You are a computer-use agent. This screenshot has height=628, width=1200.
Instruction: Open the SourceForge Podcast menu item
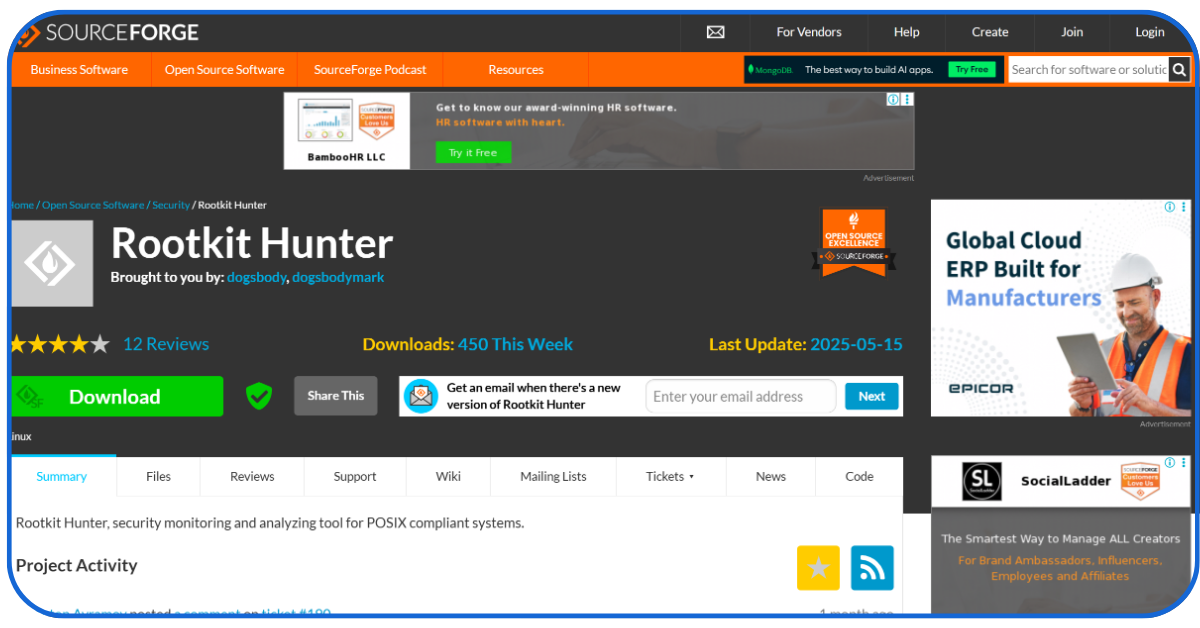tap(370, 70)
